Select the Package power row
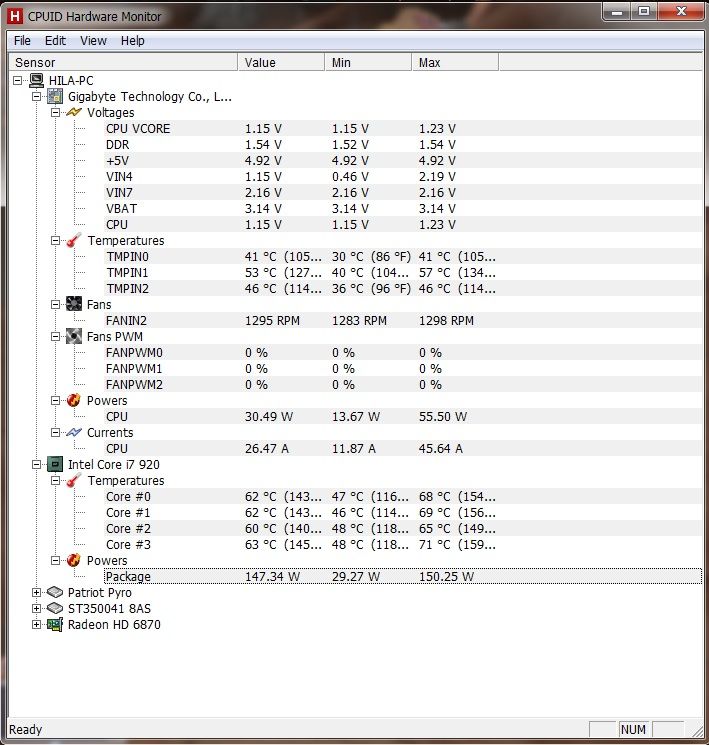Screen dimensions: 709x745 coord(403,576)
